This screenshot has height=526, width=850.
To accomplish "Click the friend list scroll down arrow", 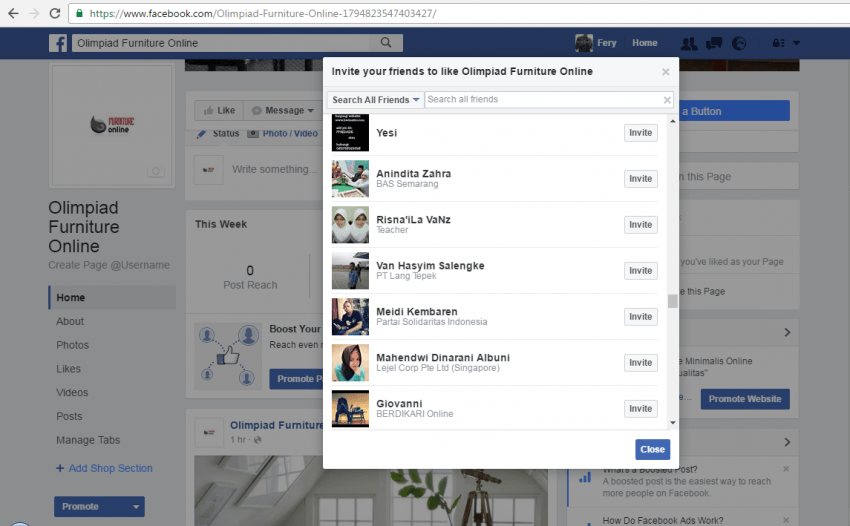I will point(673,422).
